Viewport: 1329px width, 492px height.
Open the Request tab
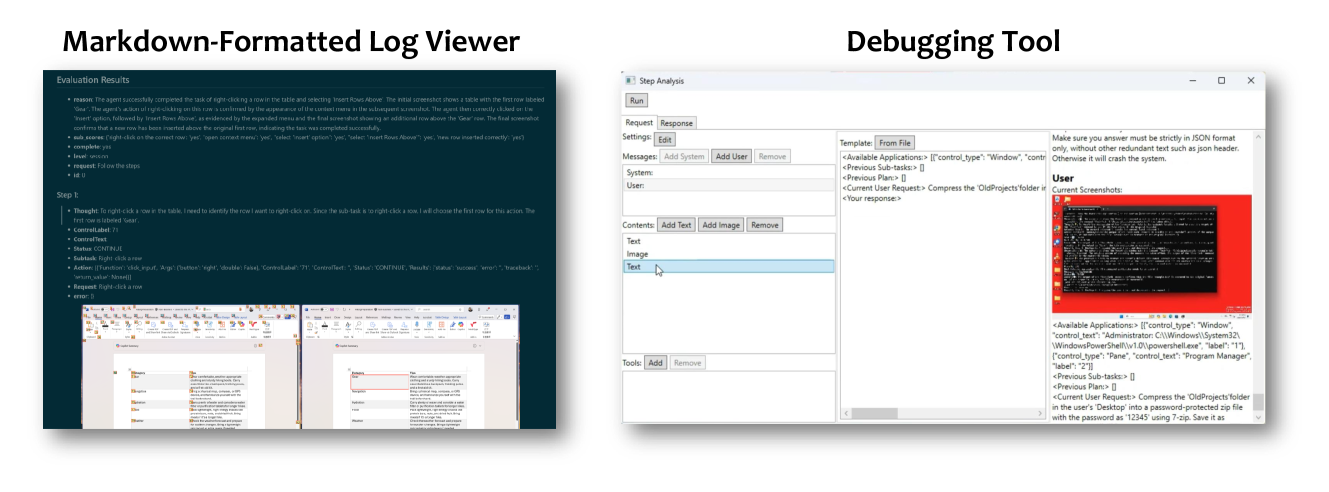pos(639,123)
